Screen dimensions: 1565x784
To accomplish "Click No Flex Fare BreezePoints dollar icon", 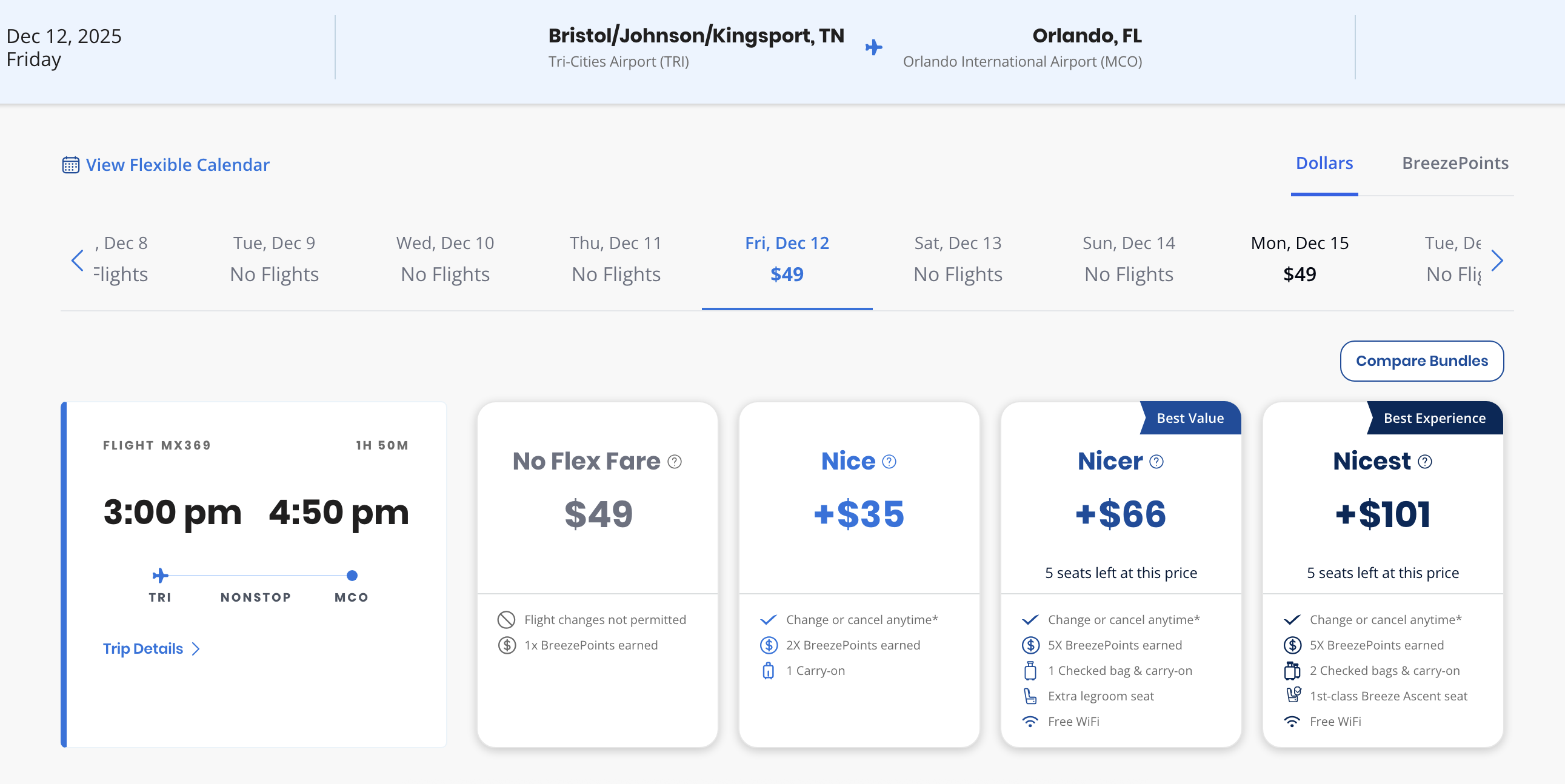I will pos(507,645).
